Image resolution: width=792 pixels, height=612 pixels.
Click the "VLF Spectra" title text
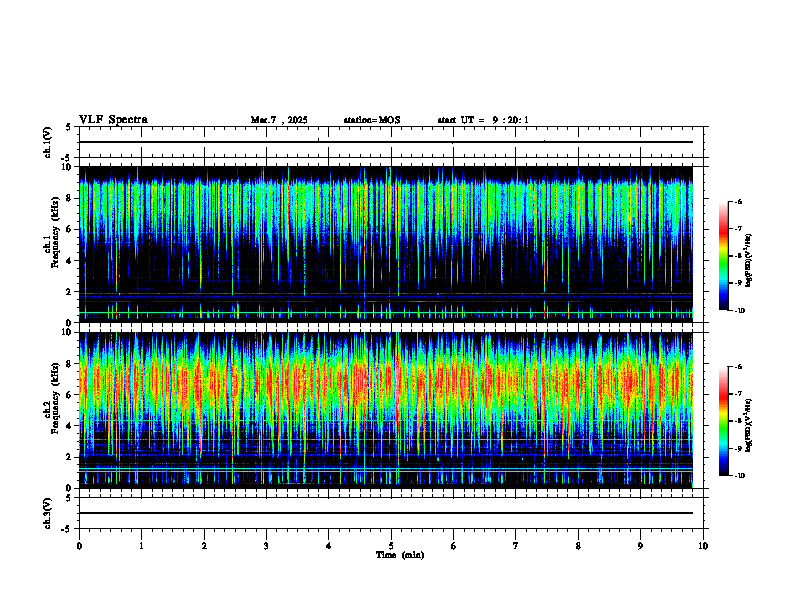click(x=113, y=120)
